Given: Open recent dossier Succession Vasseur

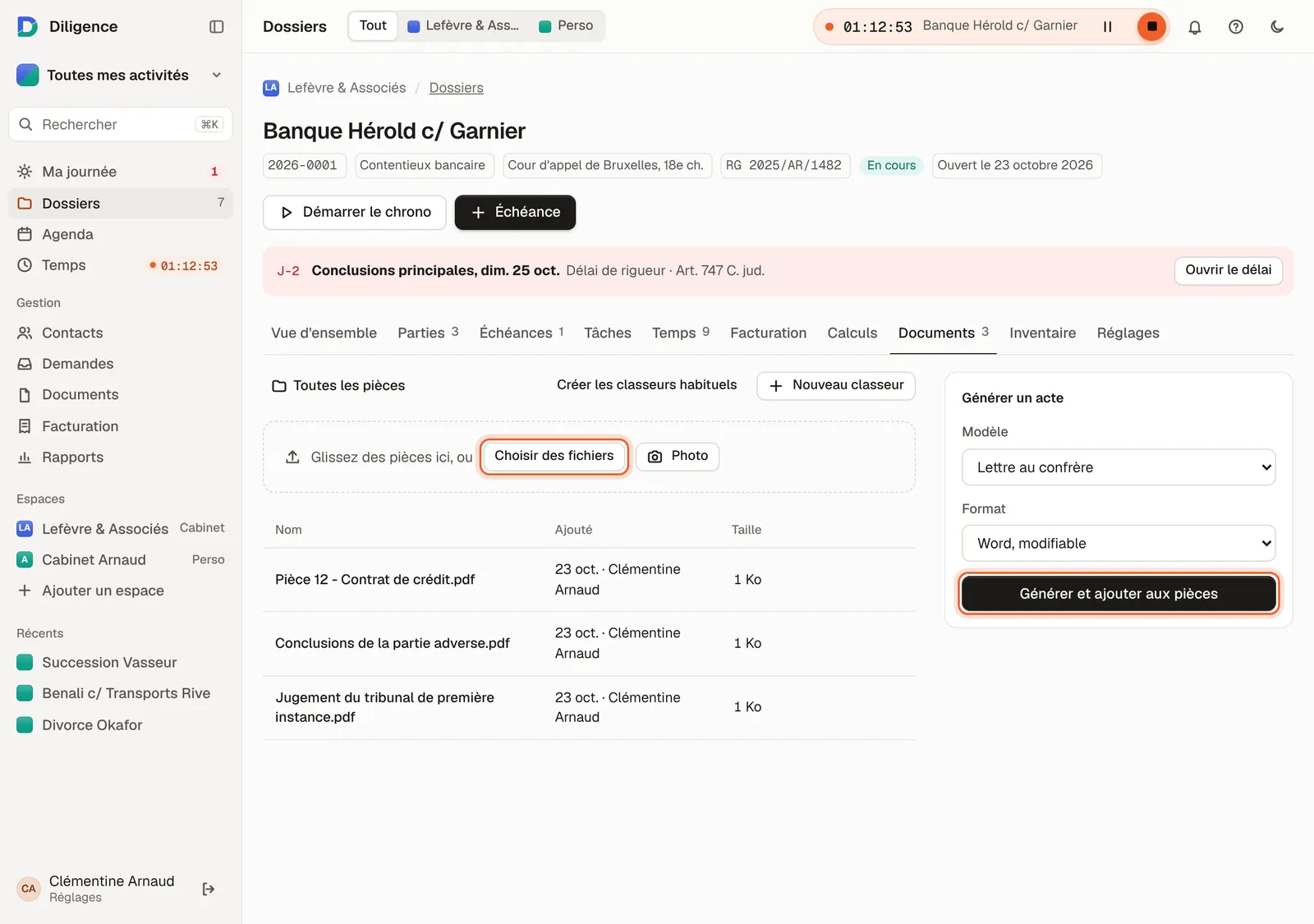Looking at the screenshot, I should [121, 663].
